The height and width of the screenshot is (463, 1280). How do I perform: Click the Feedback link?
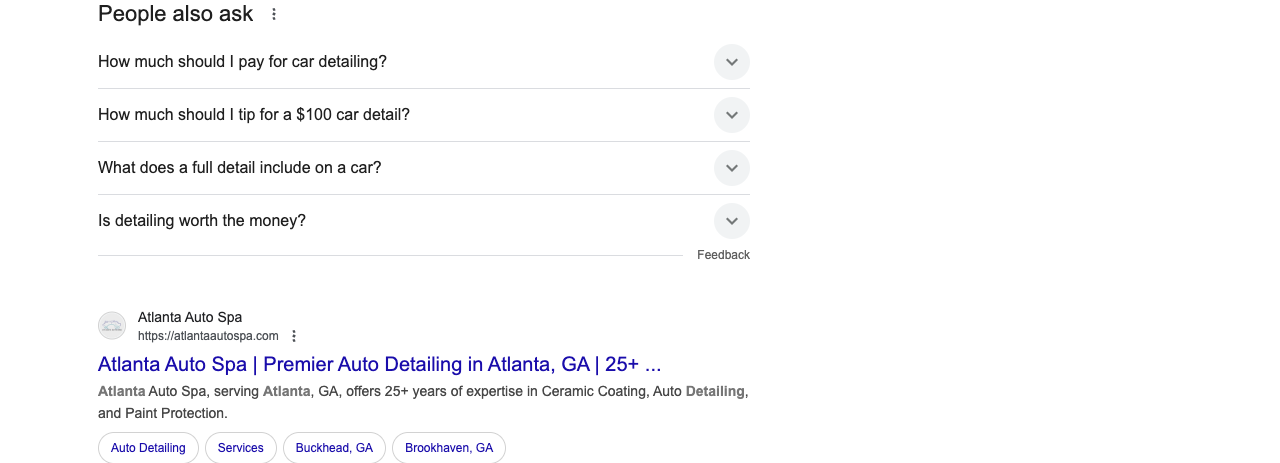click(723, 255)
